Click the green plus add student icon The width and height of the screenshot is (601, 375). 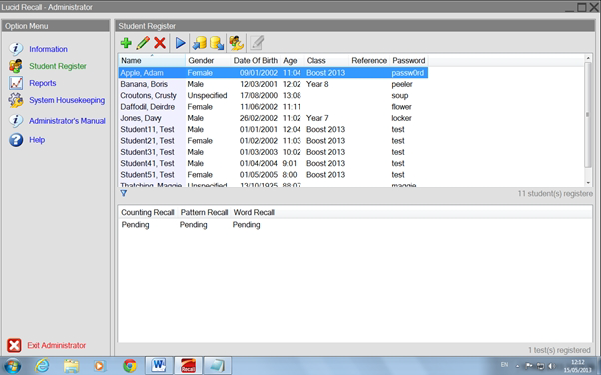pyautogui.click(x=126, y=43)
